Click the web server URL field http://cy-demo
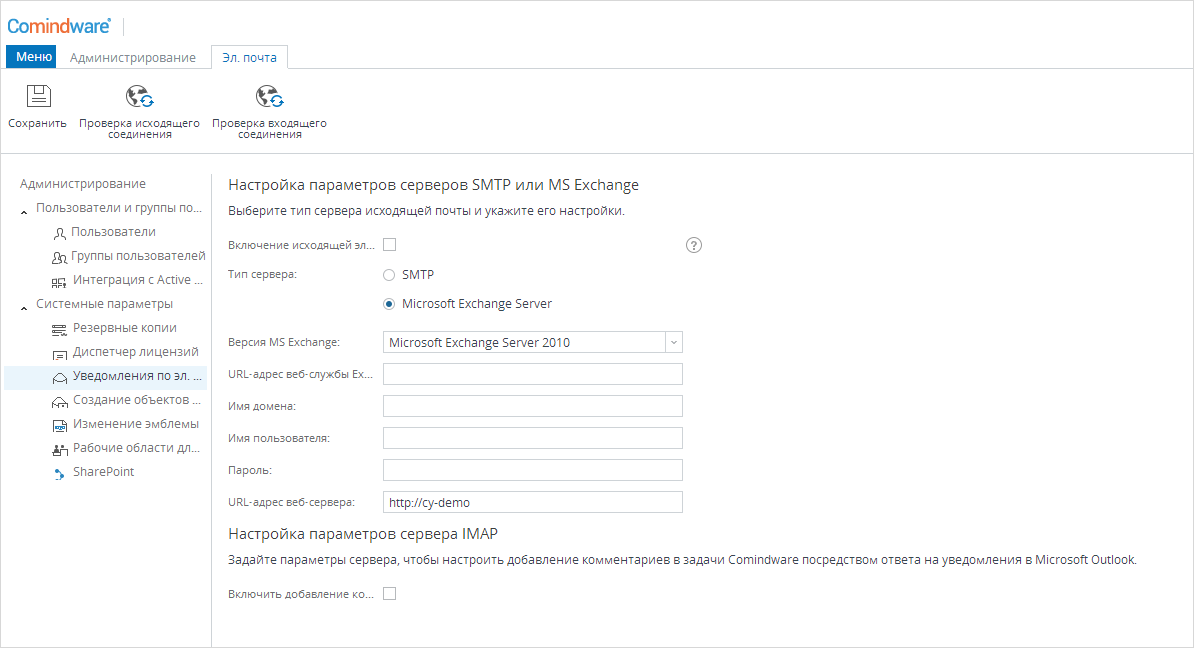 532,502
